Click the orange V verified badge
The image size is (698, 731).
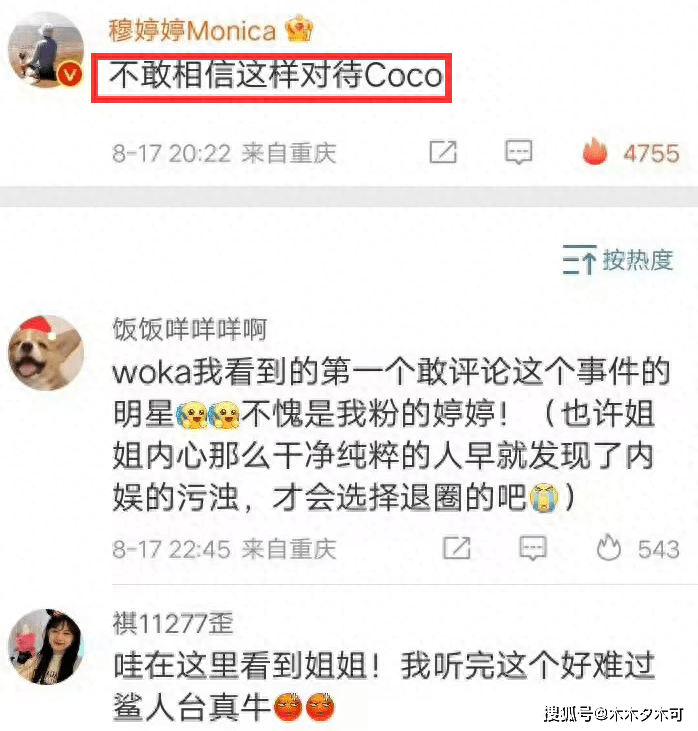tap(70, 75)
